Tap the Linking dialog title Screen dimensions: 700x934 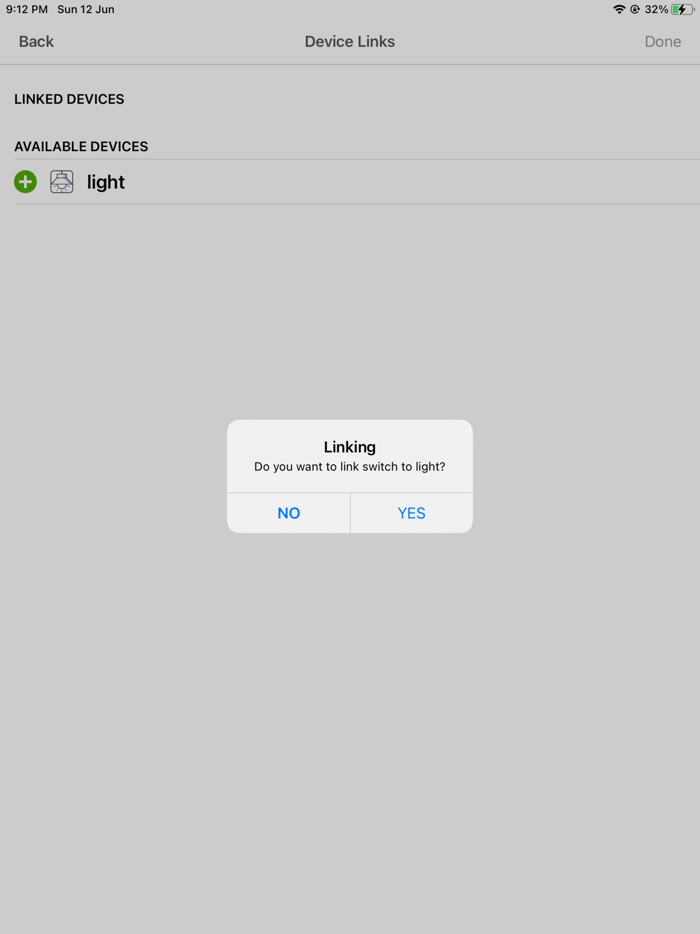point(350,447)
